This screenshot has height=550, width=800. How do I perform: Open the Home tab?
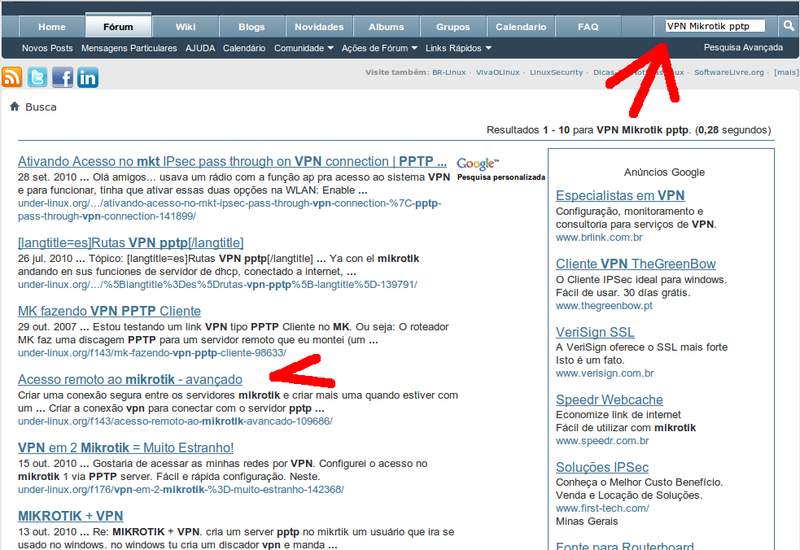tap(52, 27)
